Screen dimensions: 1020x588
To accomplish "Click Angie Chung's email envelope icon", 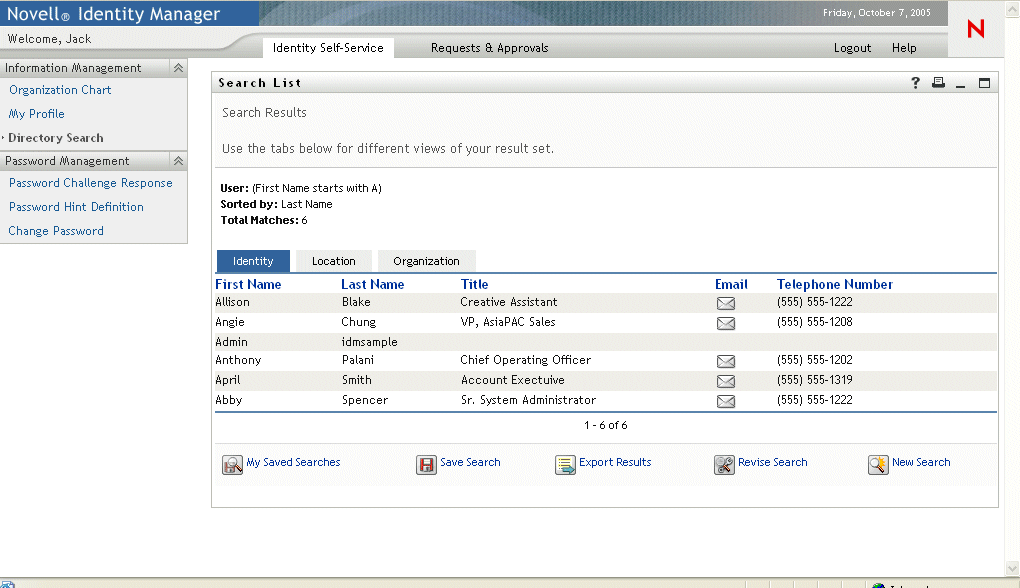I will [x=725, y=323].
